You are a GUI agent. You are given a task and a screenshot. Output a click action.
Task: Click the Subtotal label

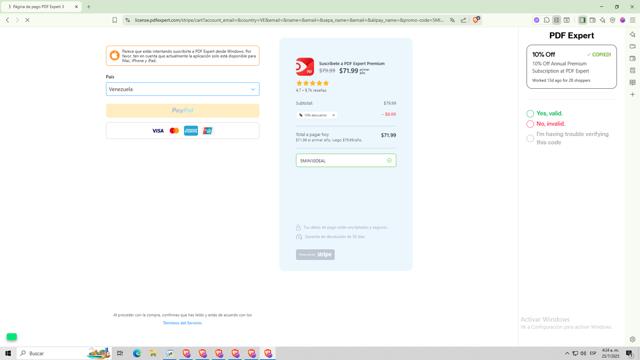(x=304, y=103)
